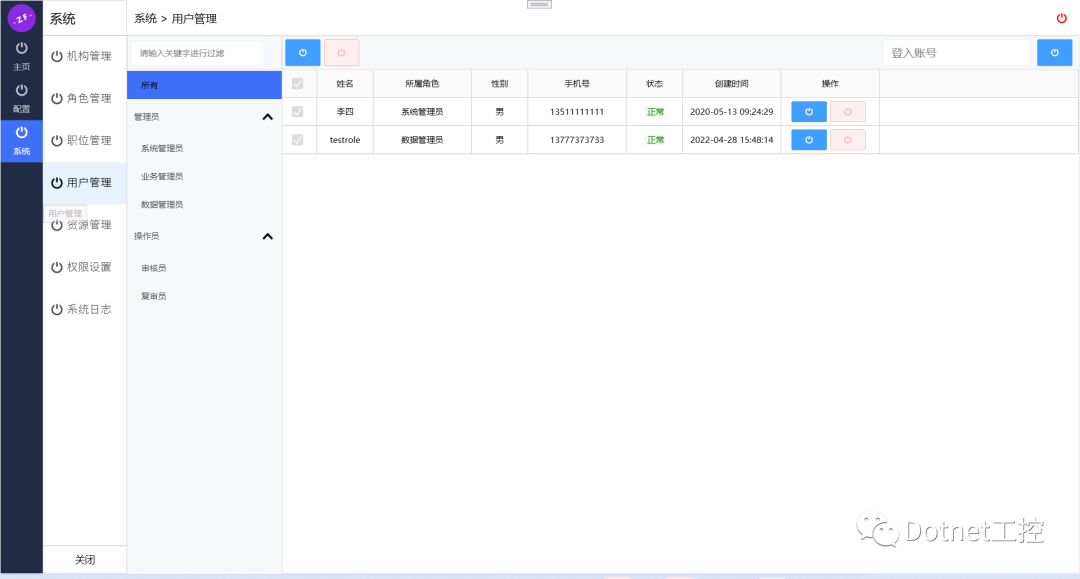Click phone number 13777373733
Viewport: 1080px width, 579px height.
pyautogui.click(x=577, y=140)
